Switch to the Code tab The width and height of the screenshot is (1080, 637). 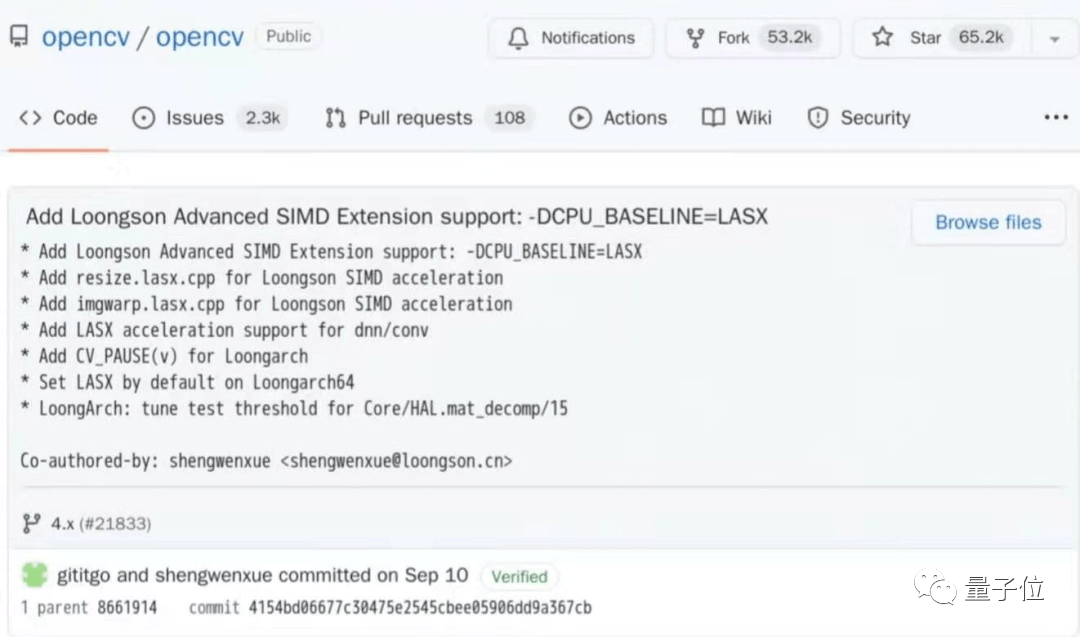point(59,118)
